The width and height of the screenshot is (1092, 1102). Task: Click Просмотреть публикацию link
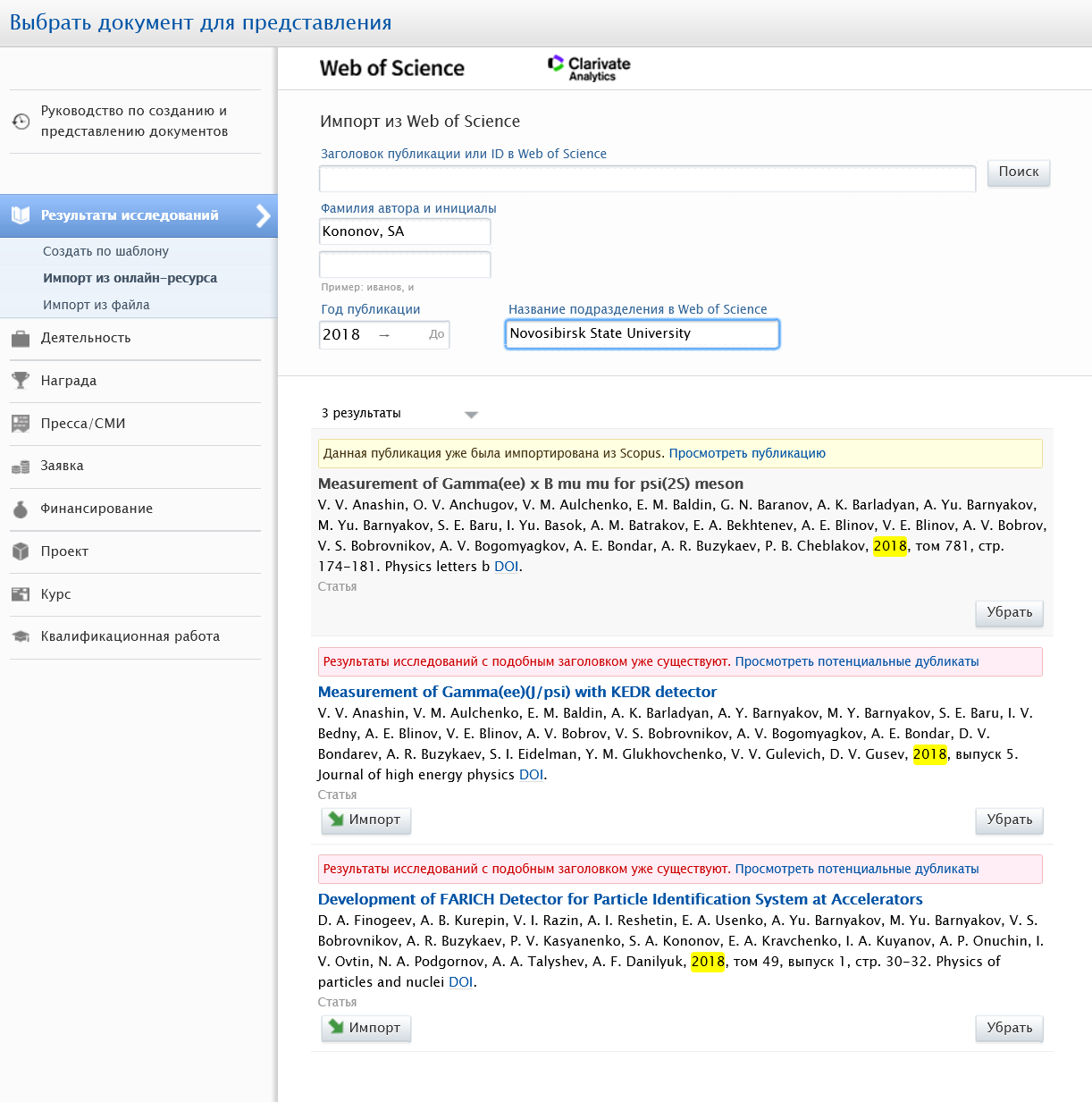click(x=747, y=453)
